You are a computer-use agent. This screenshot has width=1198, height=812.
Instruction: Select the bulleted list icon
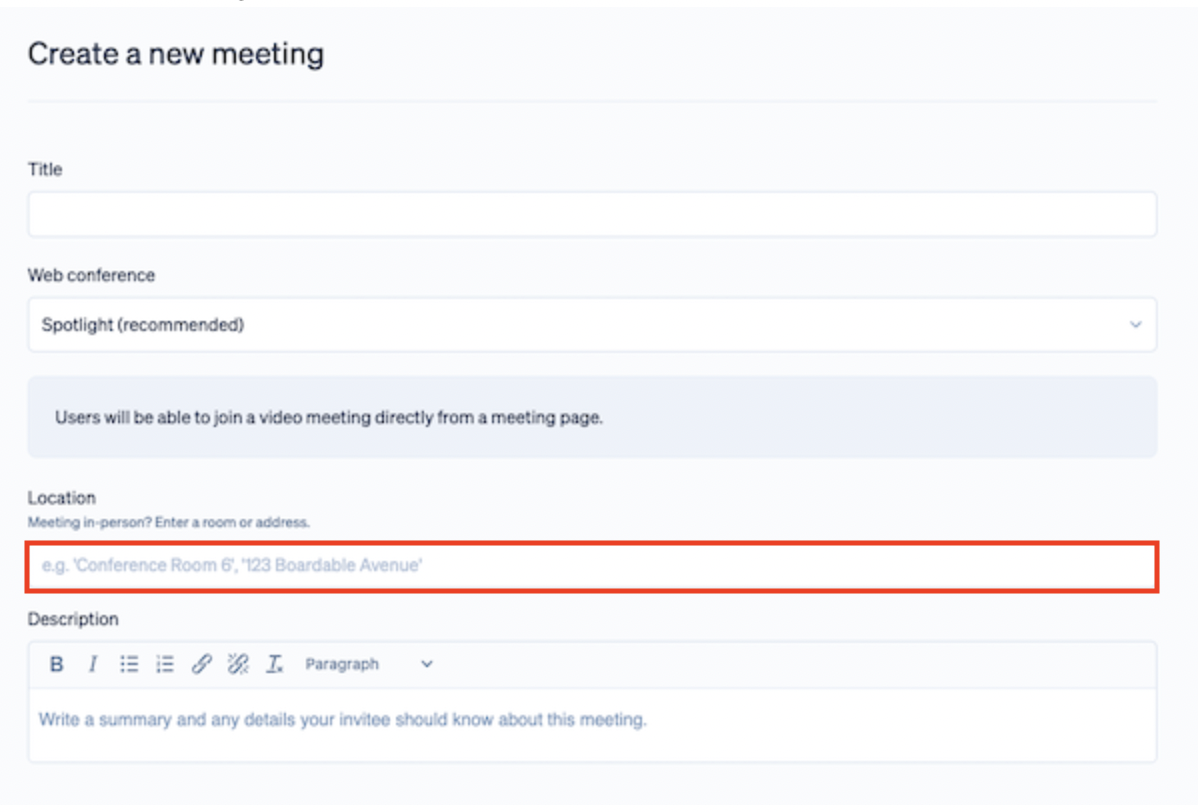click(129, 663)
